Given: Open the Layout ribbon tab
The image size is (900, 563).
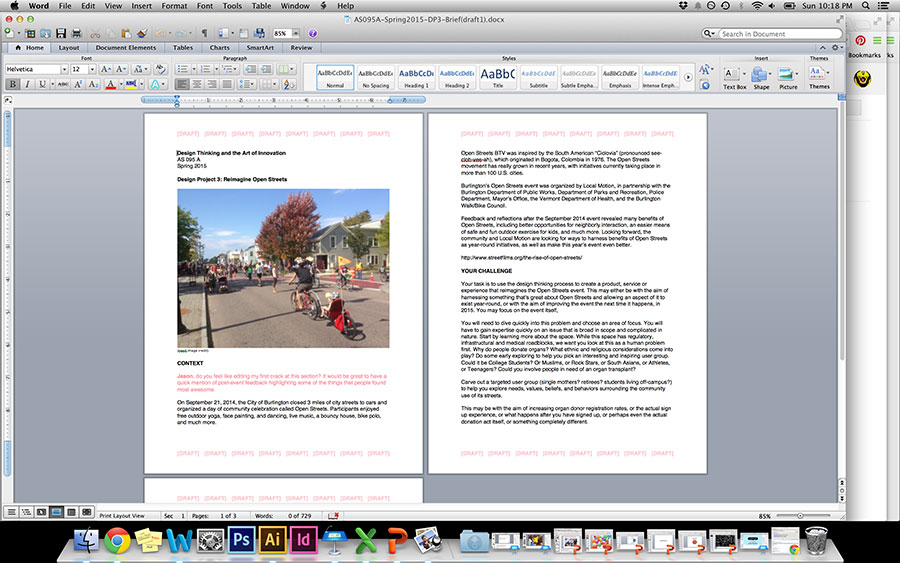Looking at the screenshot, I should 69,48.
